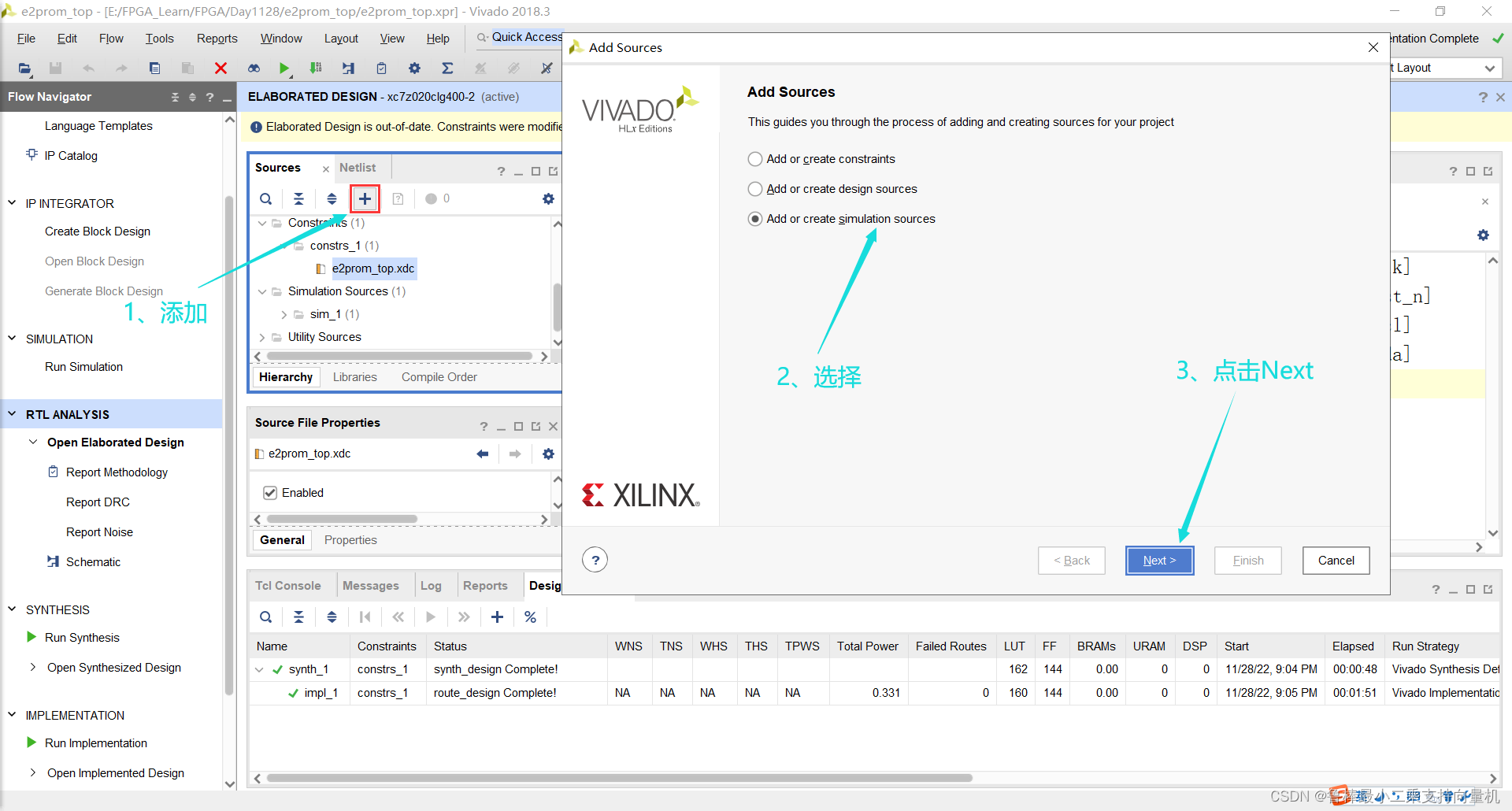Switch to Compile Order tab
This screenshot has height=811, width=1512.
pos(439,377)
